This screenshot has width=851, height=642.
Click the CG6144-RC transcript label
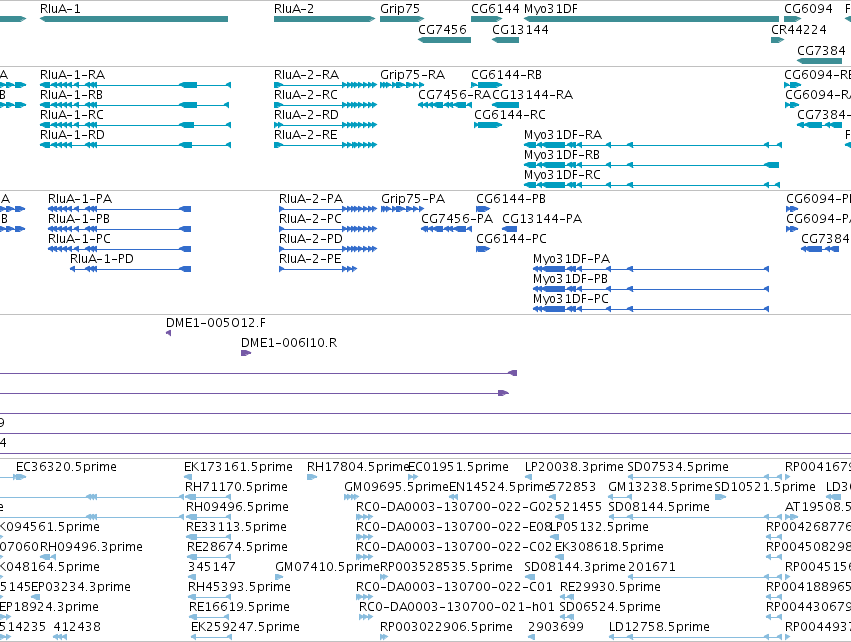click(510, 115)
